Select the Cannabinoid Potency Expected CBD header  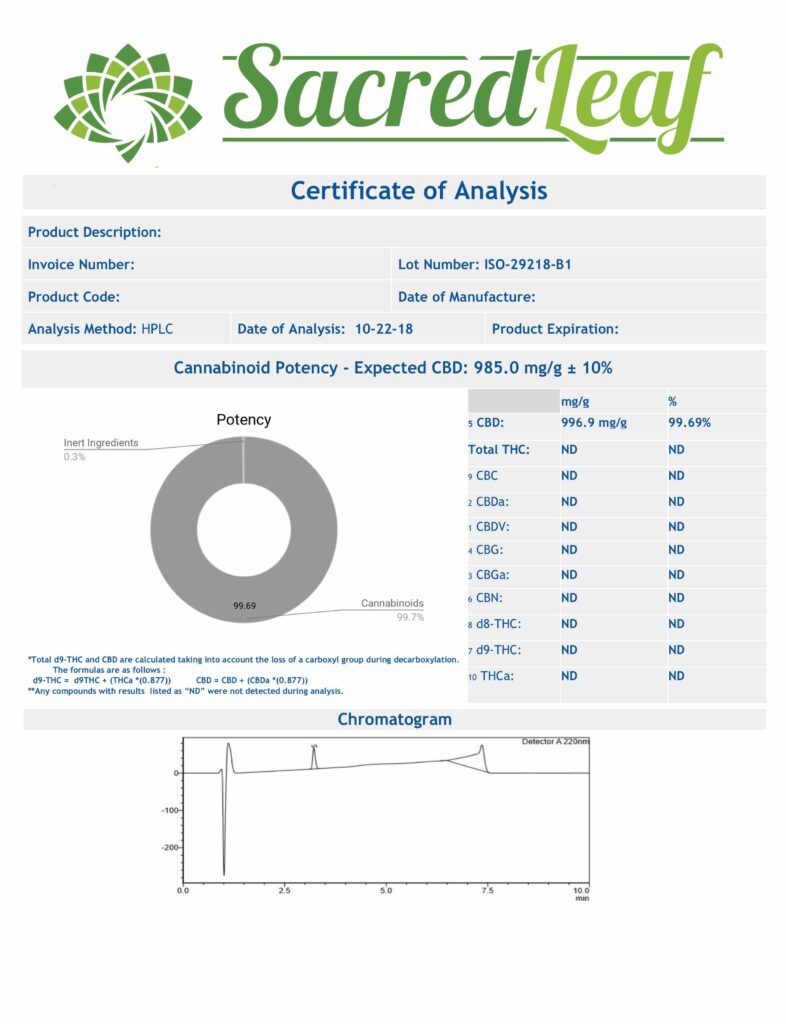click(393, 368)
